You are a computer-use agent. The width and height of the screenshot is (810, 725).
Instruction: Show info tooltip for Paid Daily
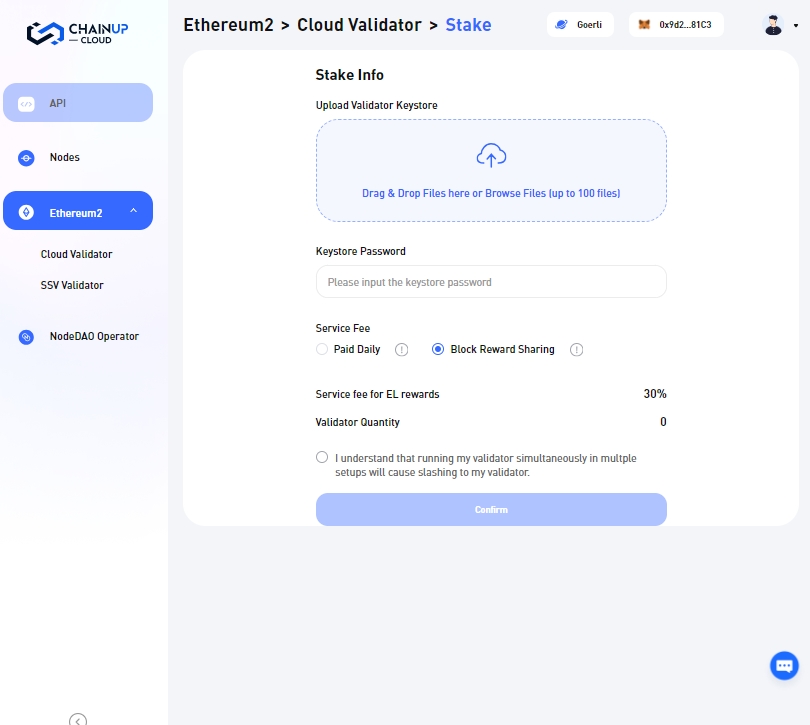[x=402, y=350]
